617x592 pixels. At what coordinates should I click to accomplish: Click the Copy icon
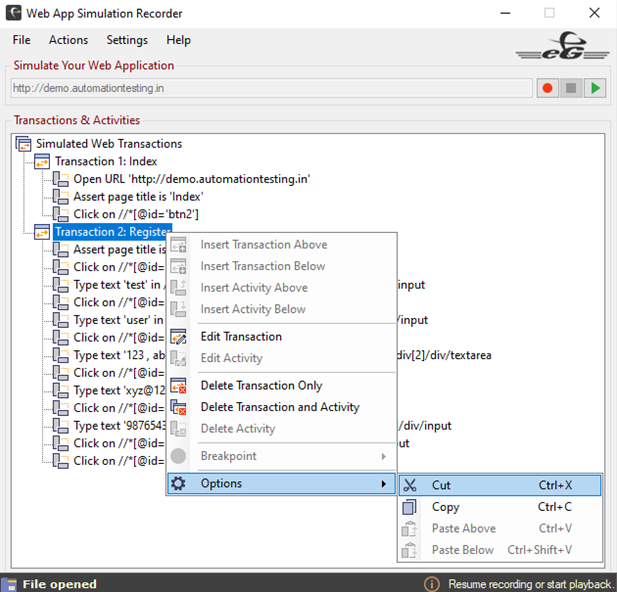tap(410, 507)
